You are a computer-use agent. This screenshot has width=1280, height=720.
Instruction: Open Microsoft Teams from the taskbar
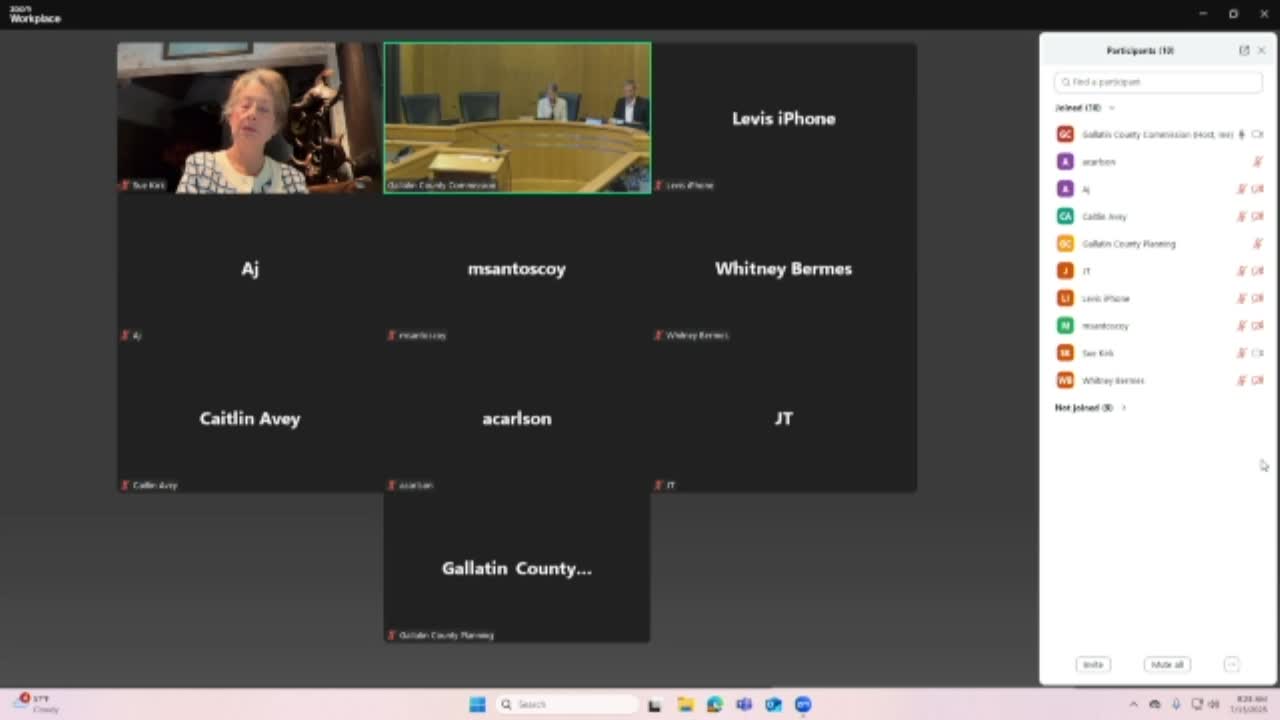pyautogui.click(x=744, y=705)
